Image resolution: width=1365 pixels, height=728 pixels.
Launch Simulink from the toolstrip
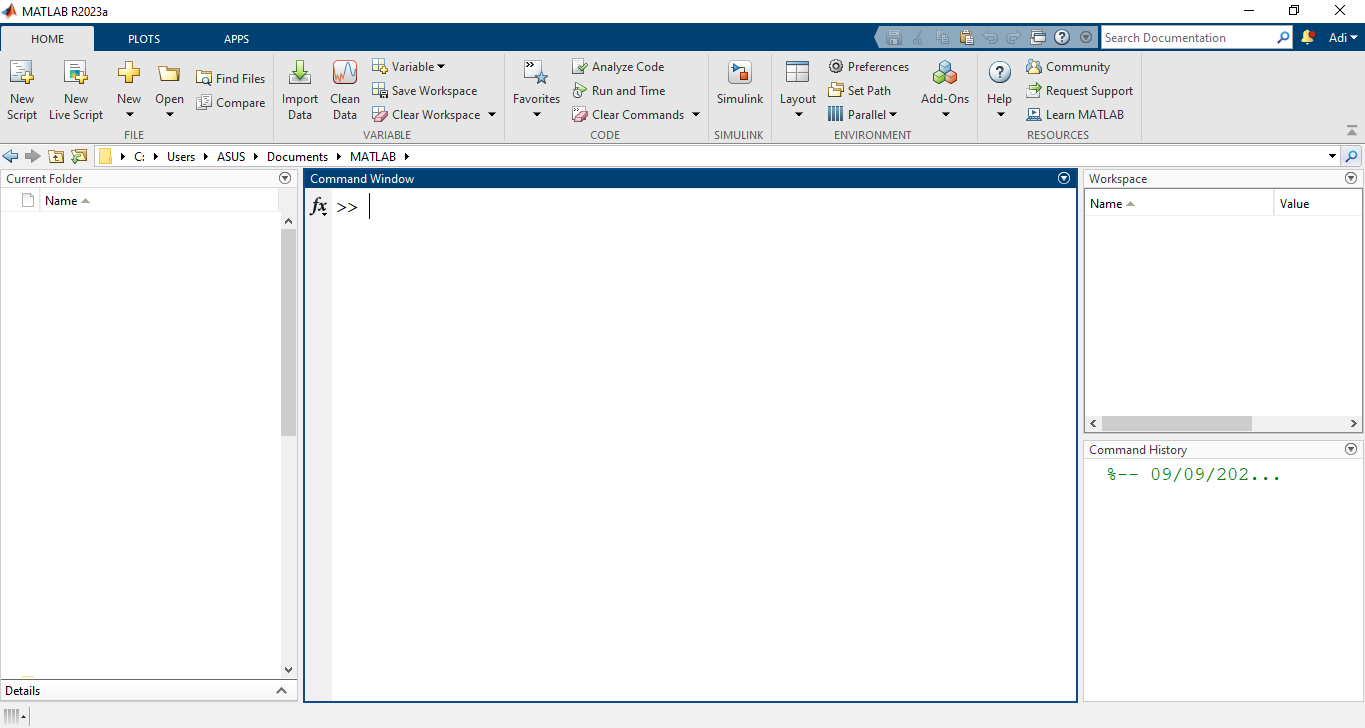[x=739, y=74]
